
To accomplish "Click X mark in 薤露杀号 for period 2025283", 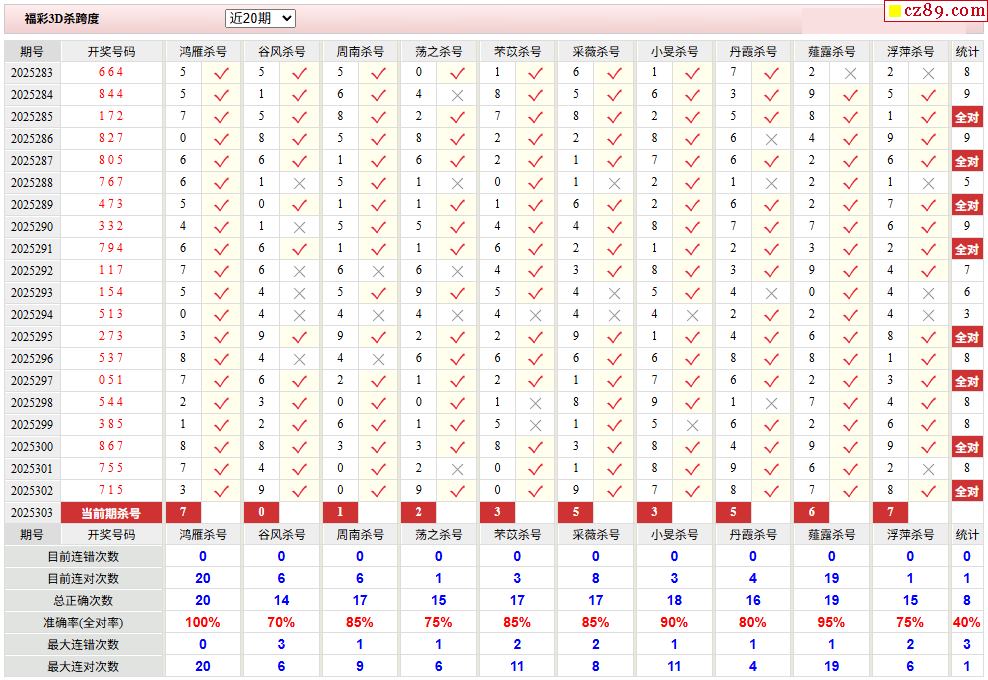I will 850,73.
